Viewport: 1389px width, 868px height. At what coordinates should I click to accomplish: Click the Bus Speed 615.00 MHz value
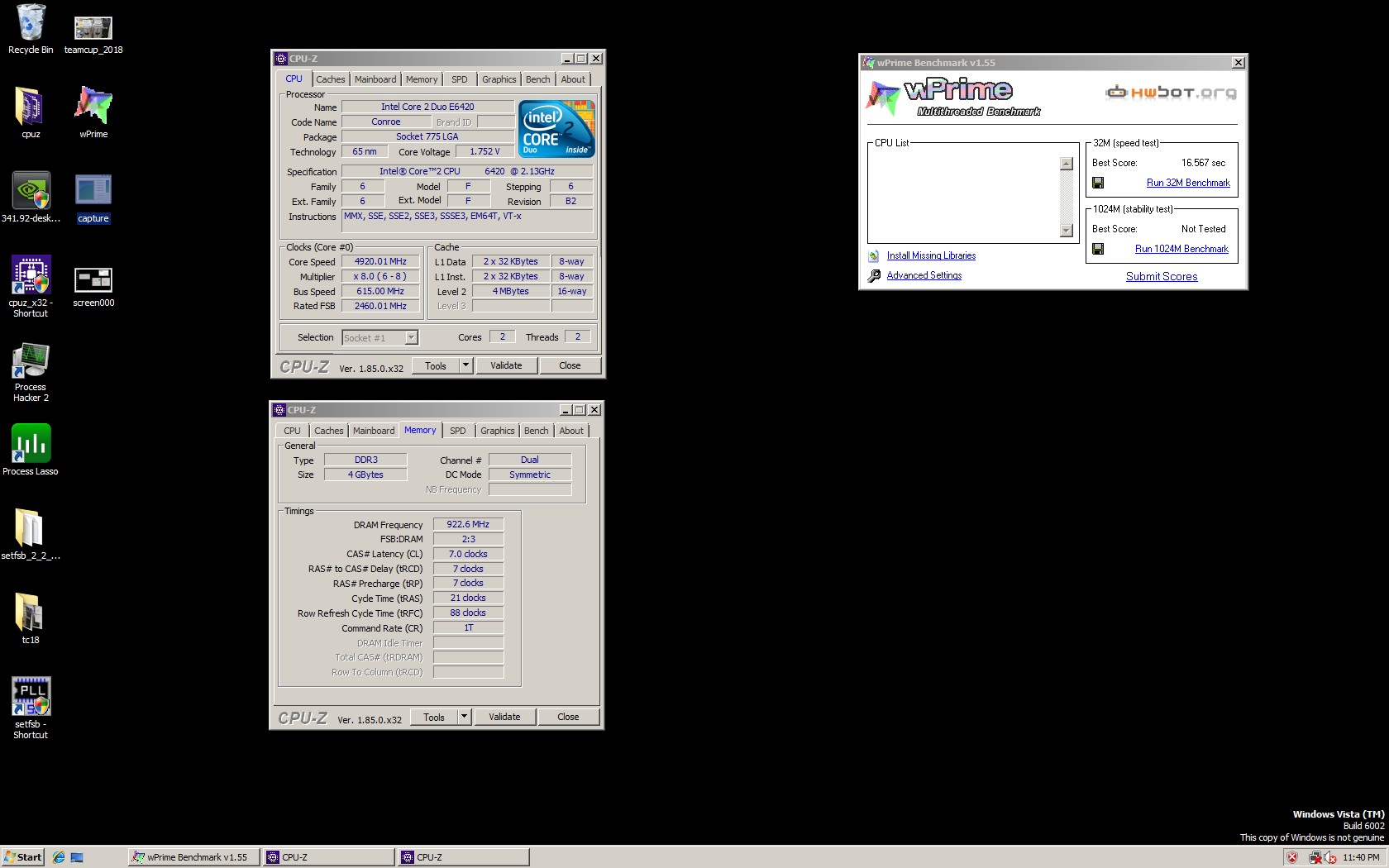click(x=380, y=292)
